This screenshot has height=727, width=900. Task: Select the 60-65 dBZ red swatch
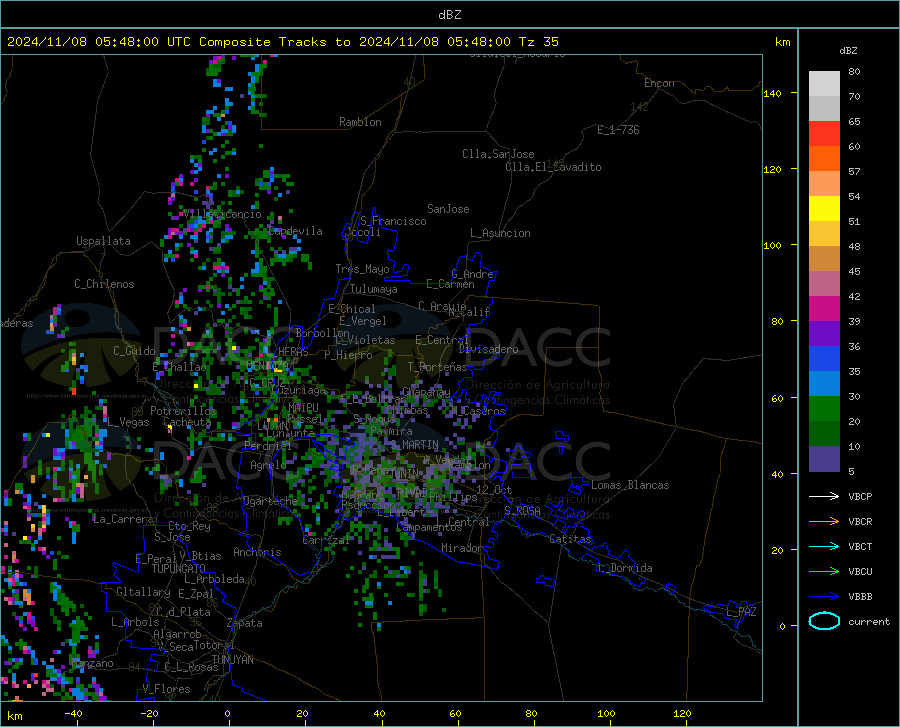824,134
